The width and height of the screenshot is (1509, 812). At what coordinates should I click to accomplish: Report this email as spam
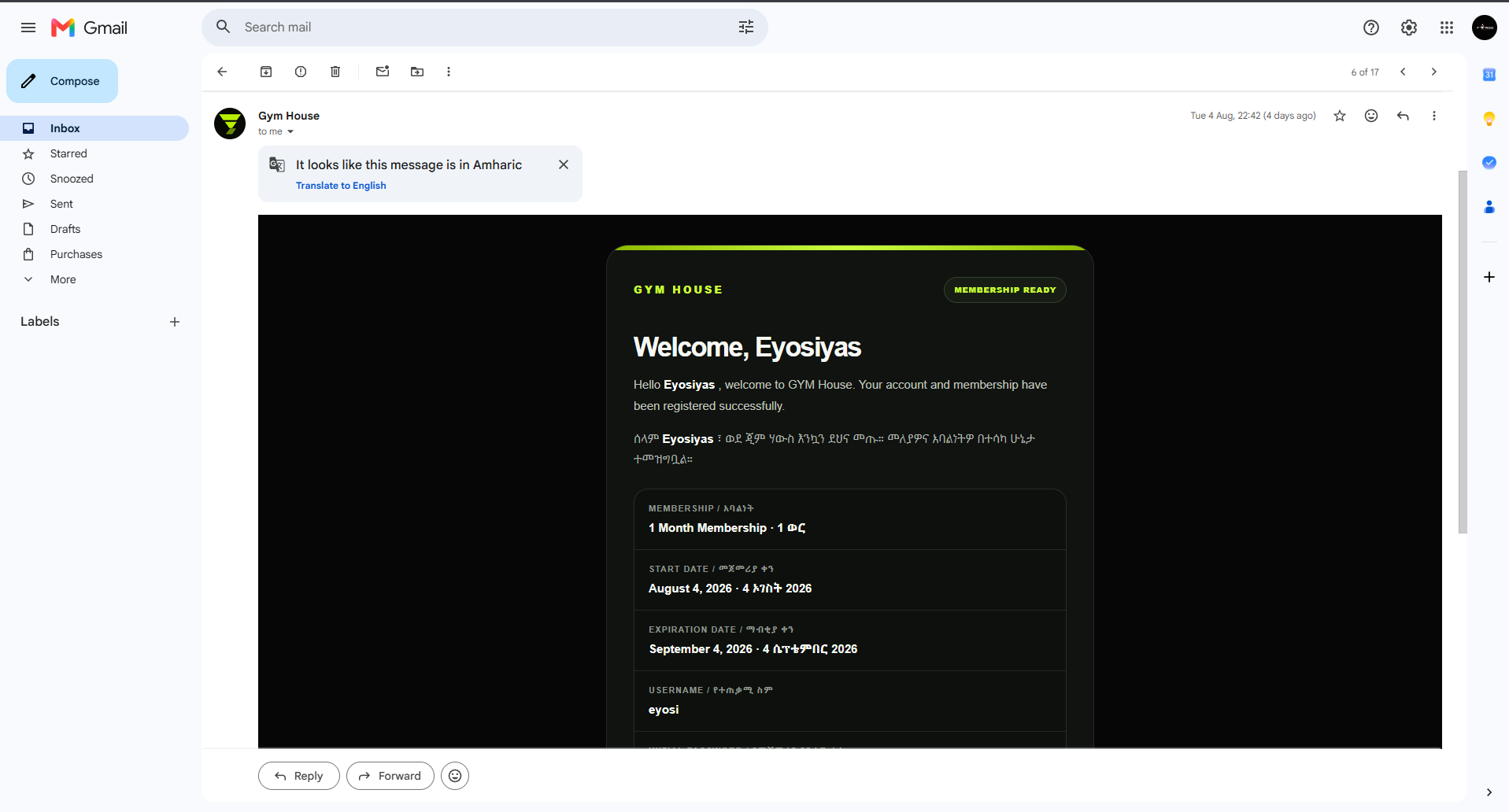[301, 72]
